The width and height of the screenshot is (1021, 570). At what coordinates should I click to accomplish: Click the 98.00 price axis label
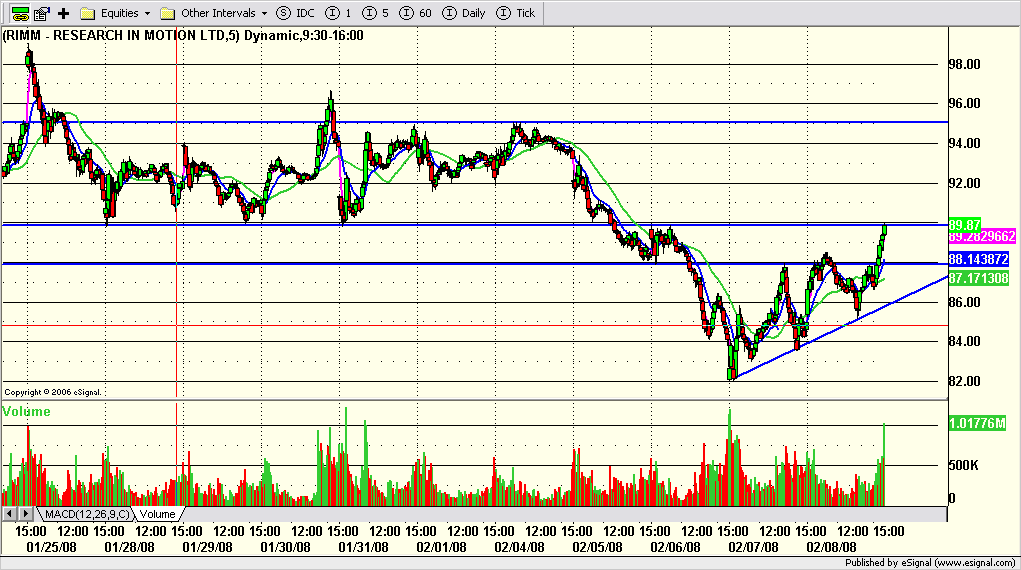tap(964, 64)
